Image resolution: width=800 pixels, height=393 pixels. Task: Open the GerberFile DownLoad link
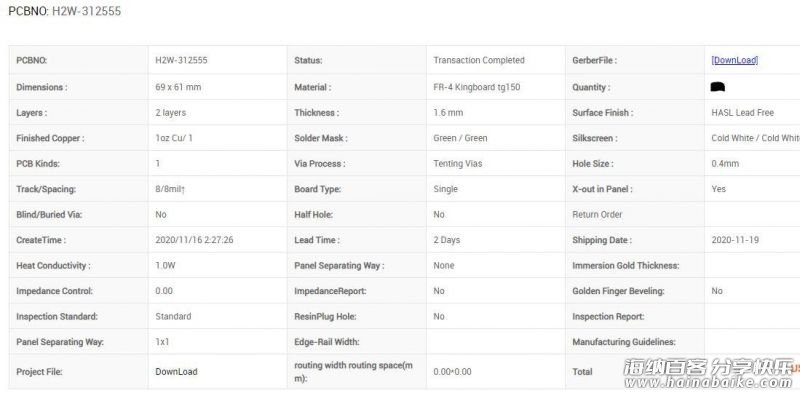735,60
